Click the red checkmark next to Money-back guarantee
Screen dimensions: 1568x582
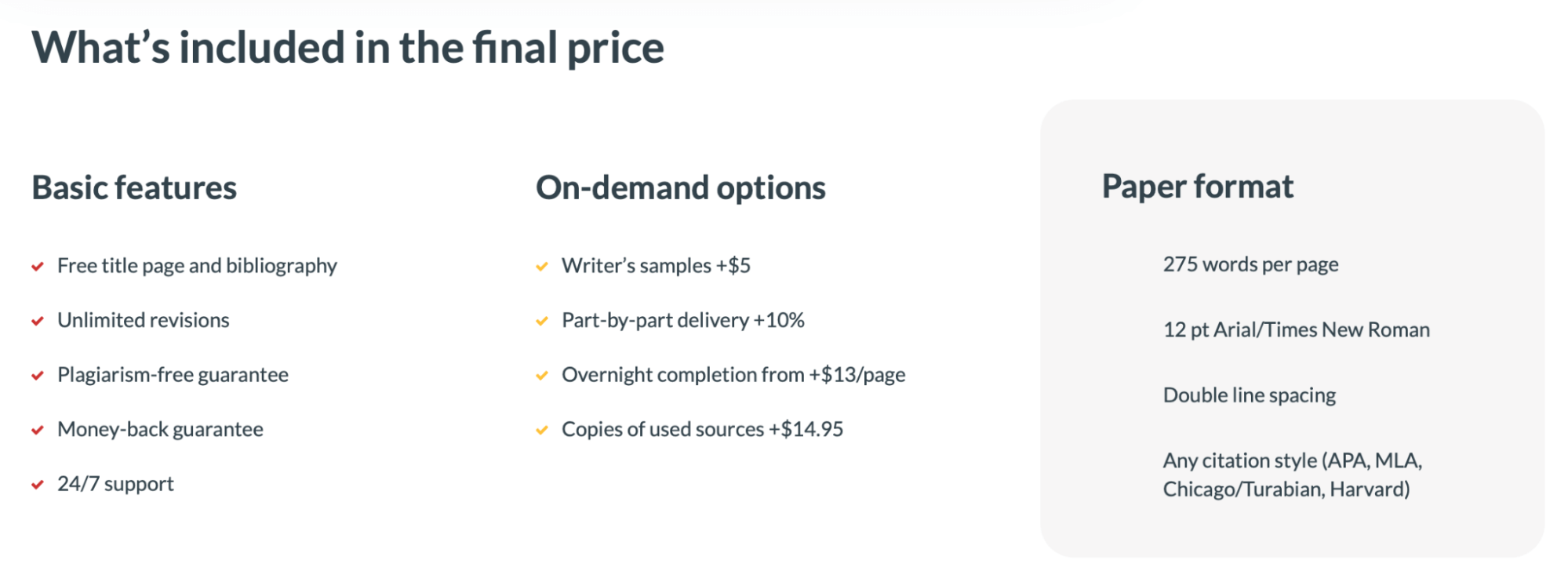[x=37, y=431]
